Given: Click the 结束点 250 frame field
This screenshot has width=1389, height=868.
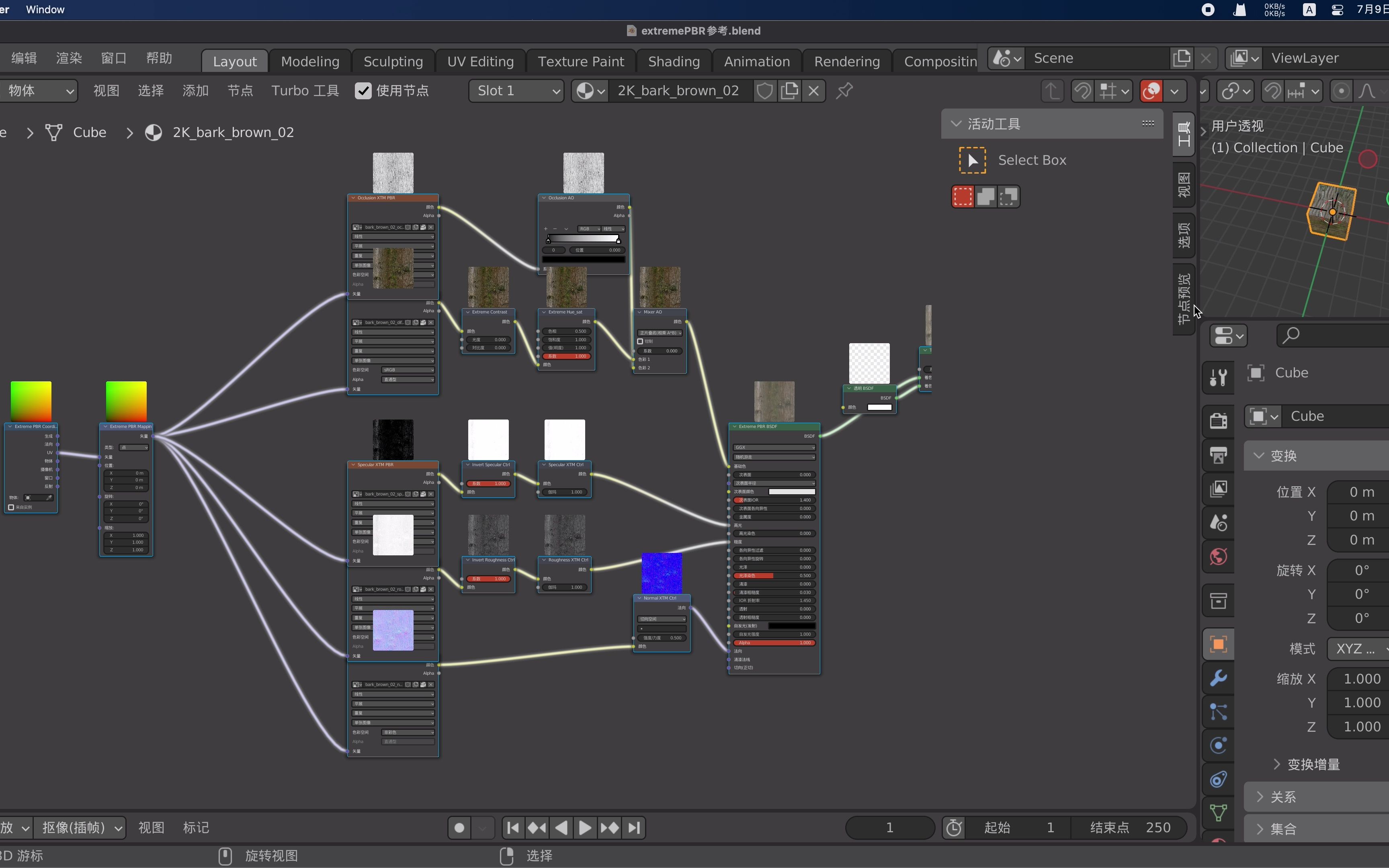Looking at the screenshot, I should (1129, 828).
